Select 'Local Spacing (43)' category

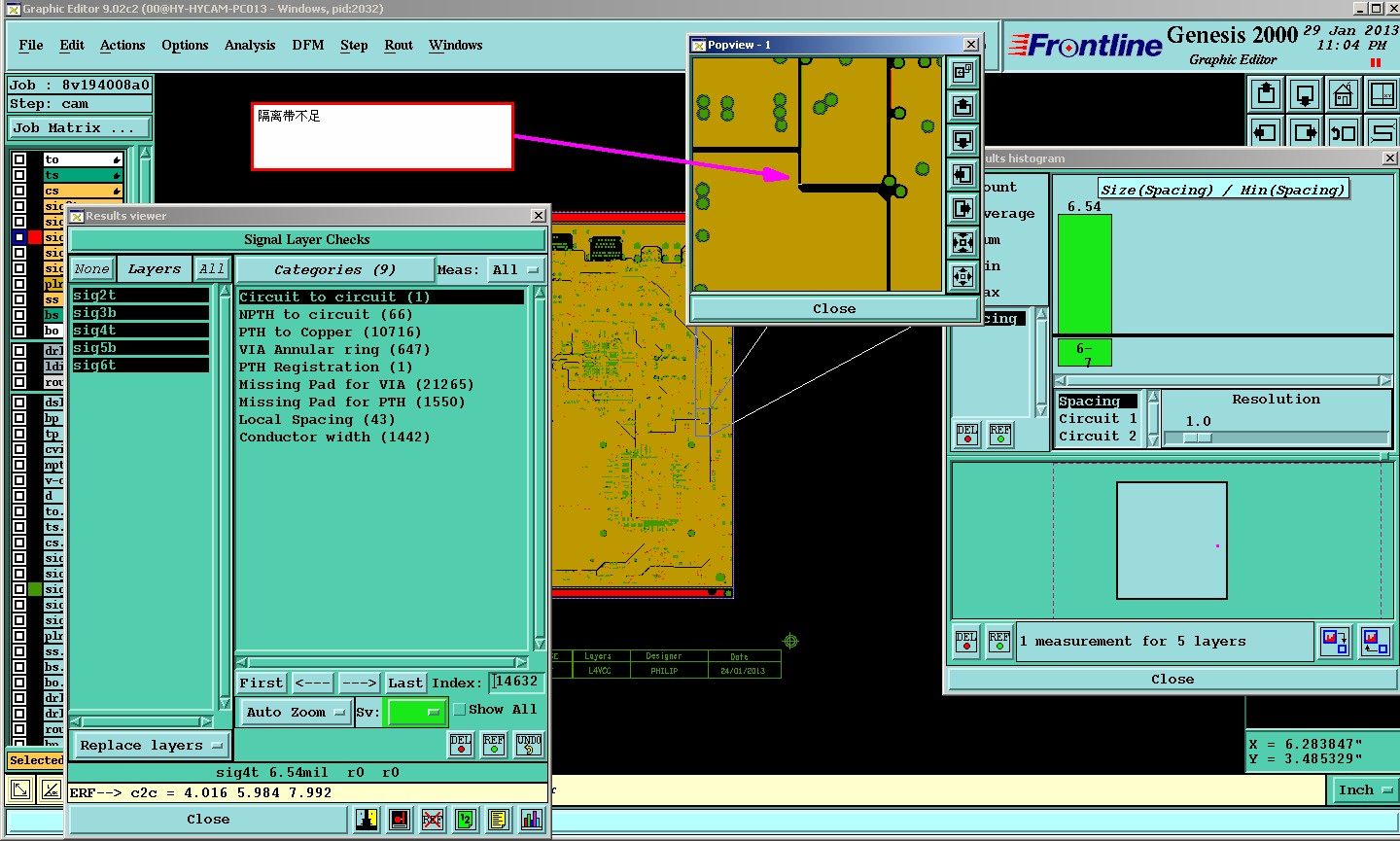(x=317, y=420)
